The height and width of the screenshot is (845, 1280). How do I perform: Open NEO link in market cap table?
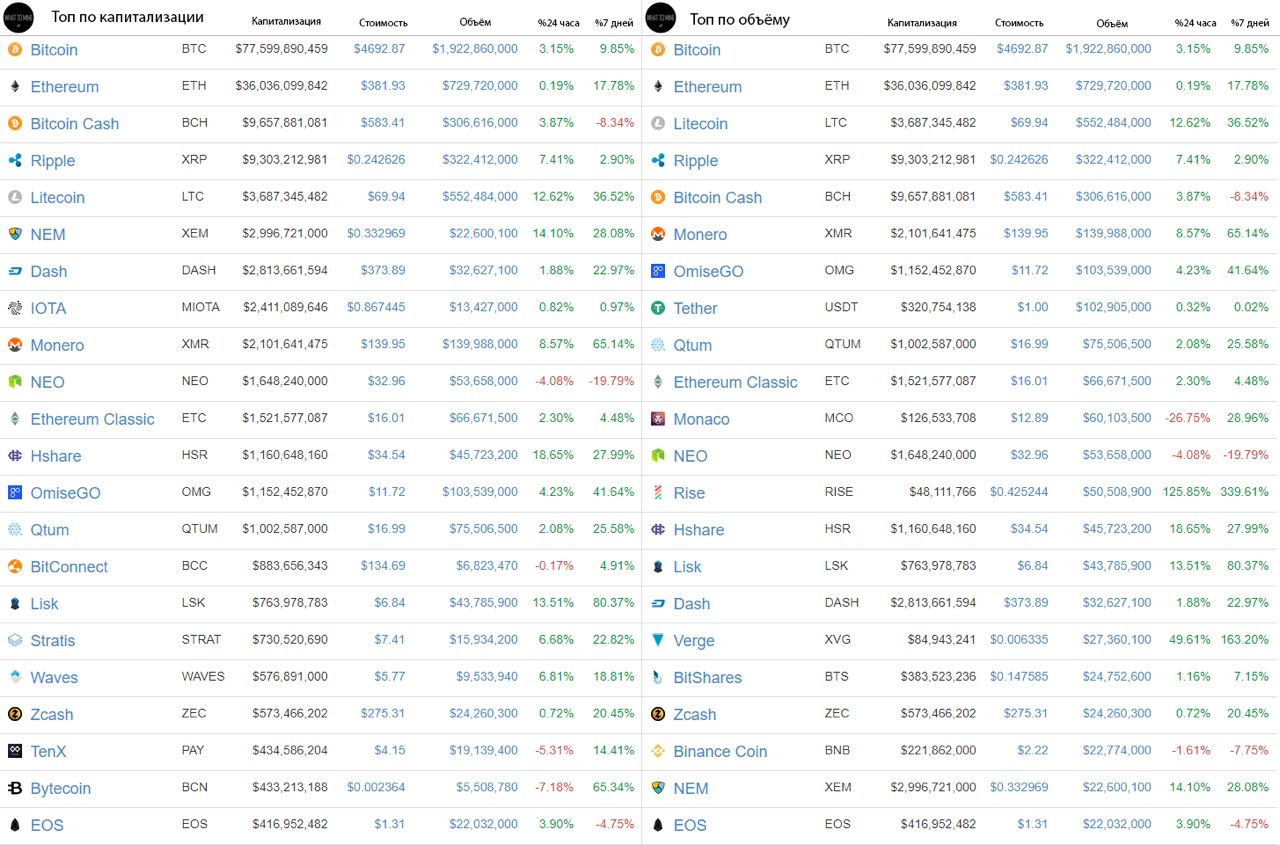tap(47, 382)
